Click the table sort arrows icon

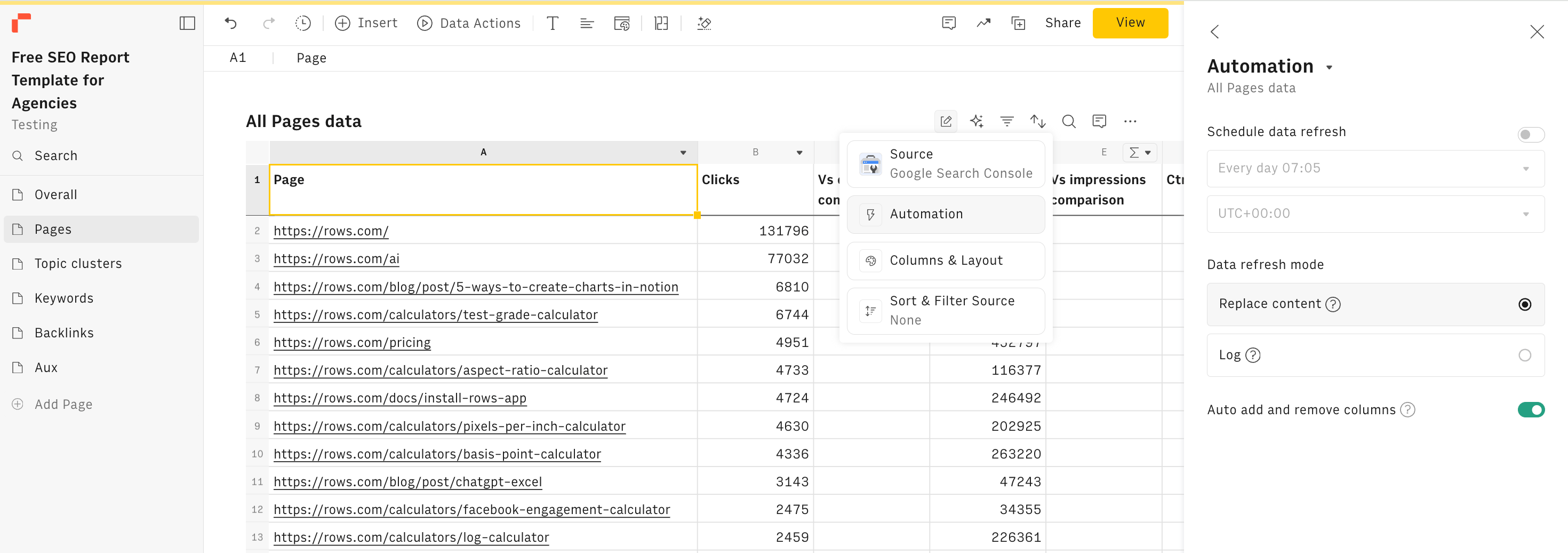pyautogui.click(x=1037, y=121)
